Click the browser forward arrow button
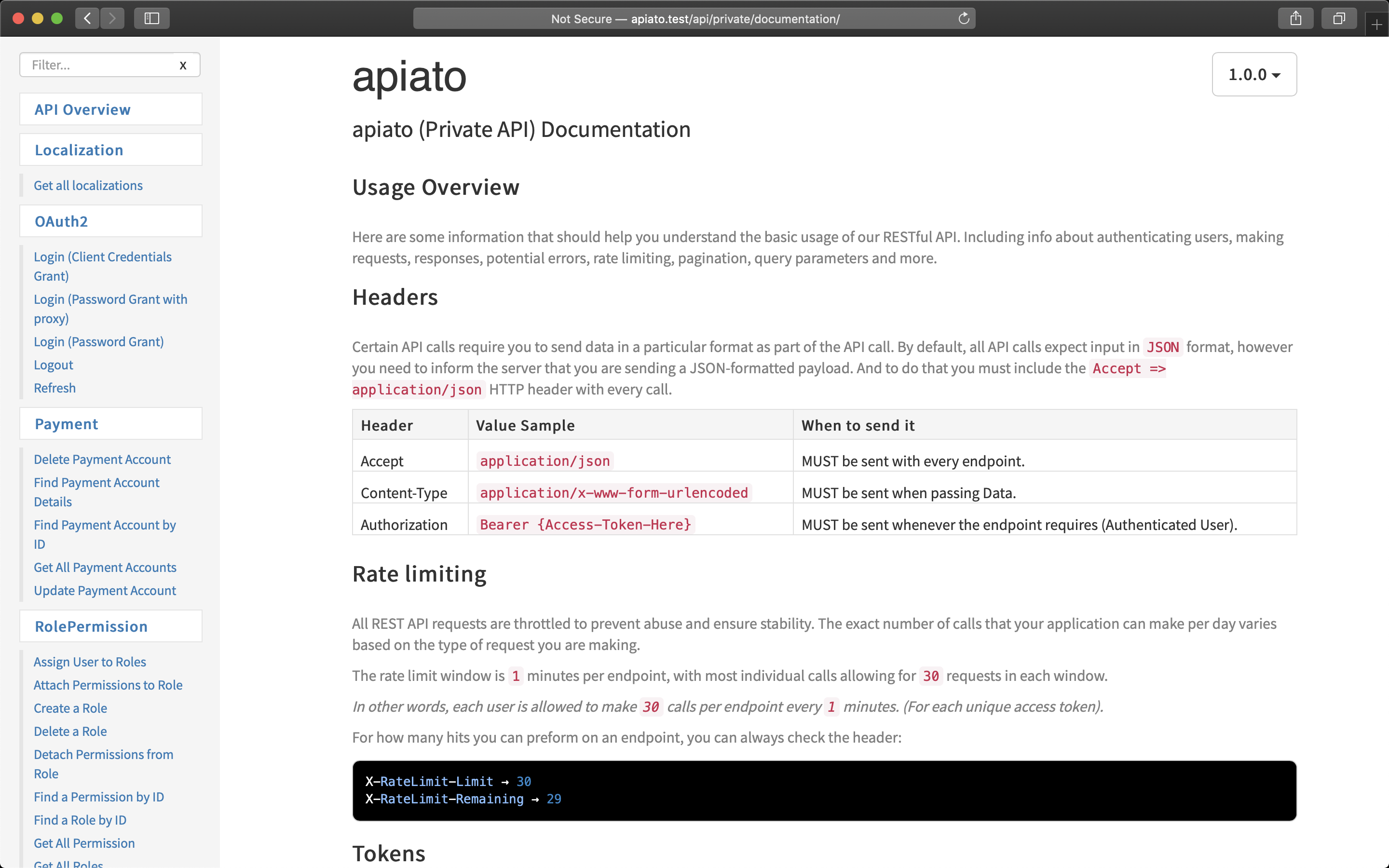The image size is (1389, 868). coord(112,18)
